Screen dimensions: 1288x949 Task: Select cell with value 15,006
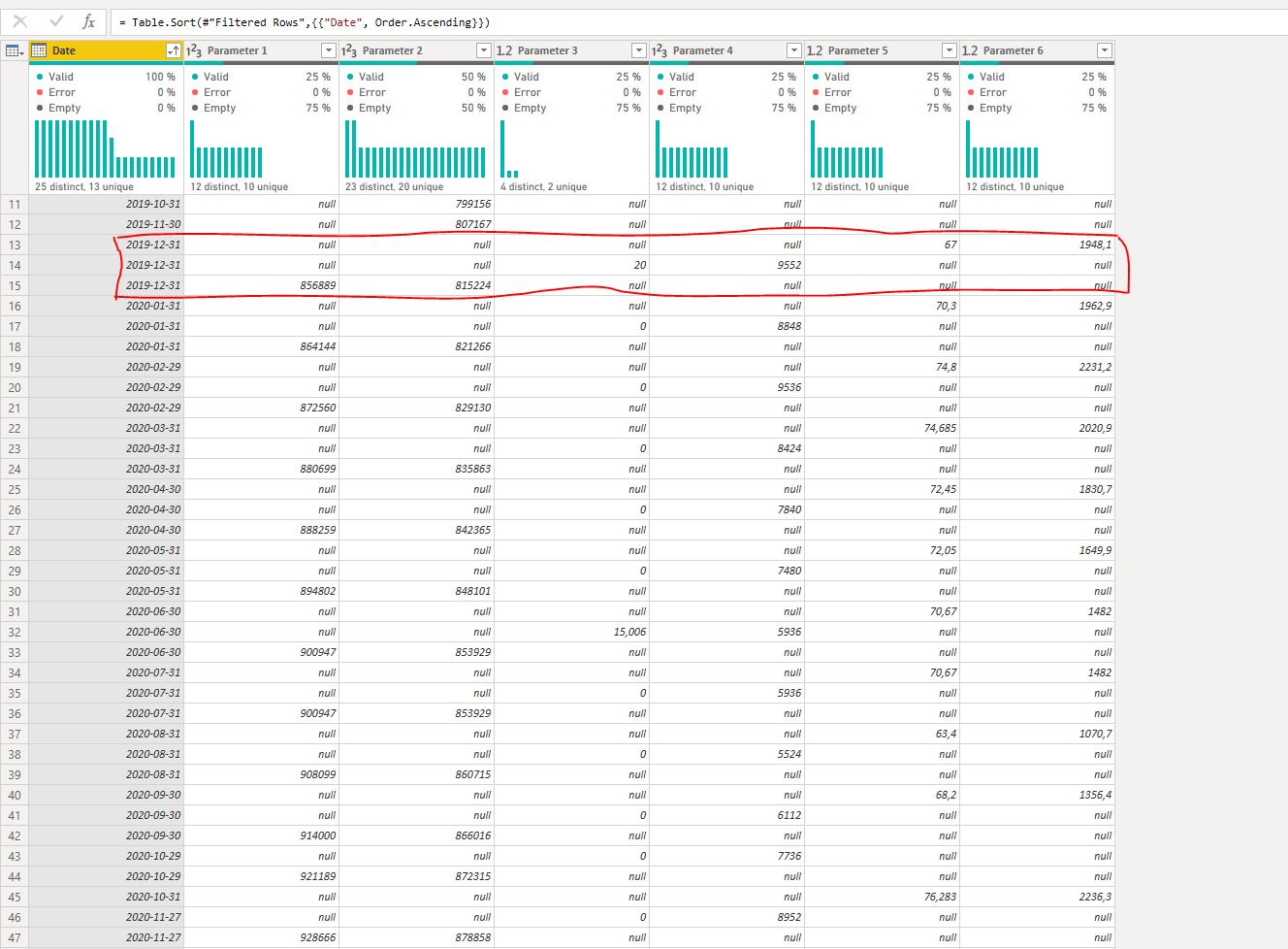(571, 632)
